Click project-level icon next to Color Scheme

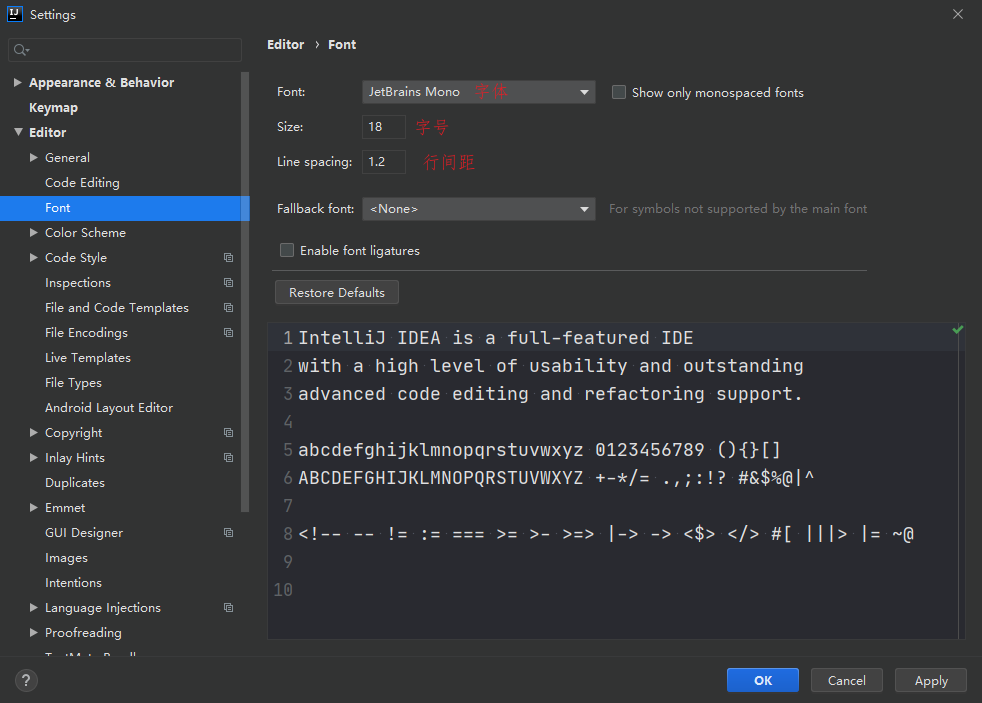click(229, 233)
